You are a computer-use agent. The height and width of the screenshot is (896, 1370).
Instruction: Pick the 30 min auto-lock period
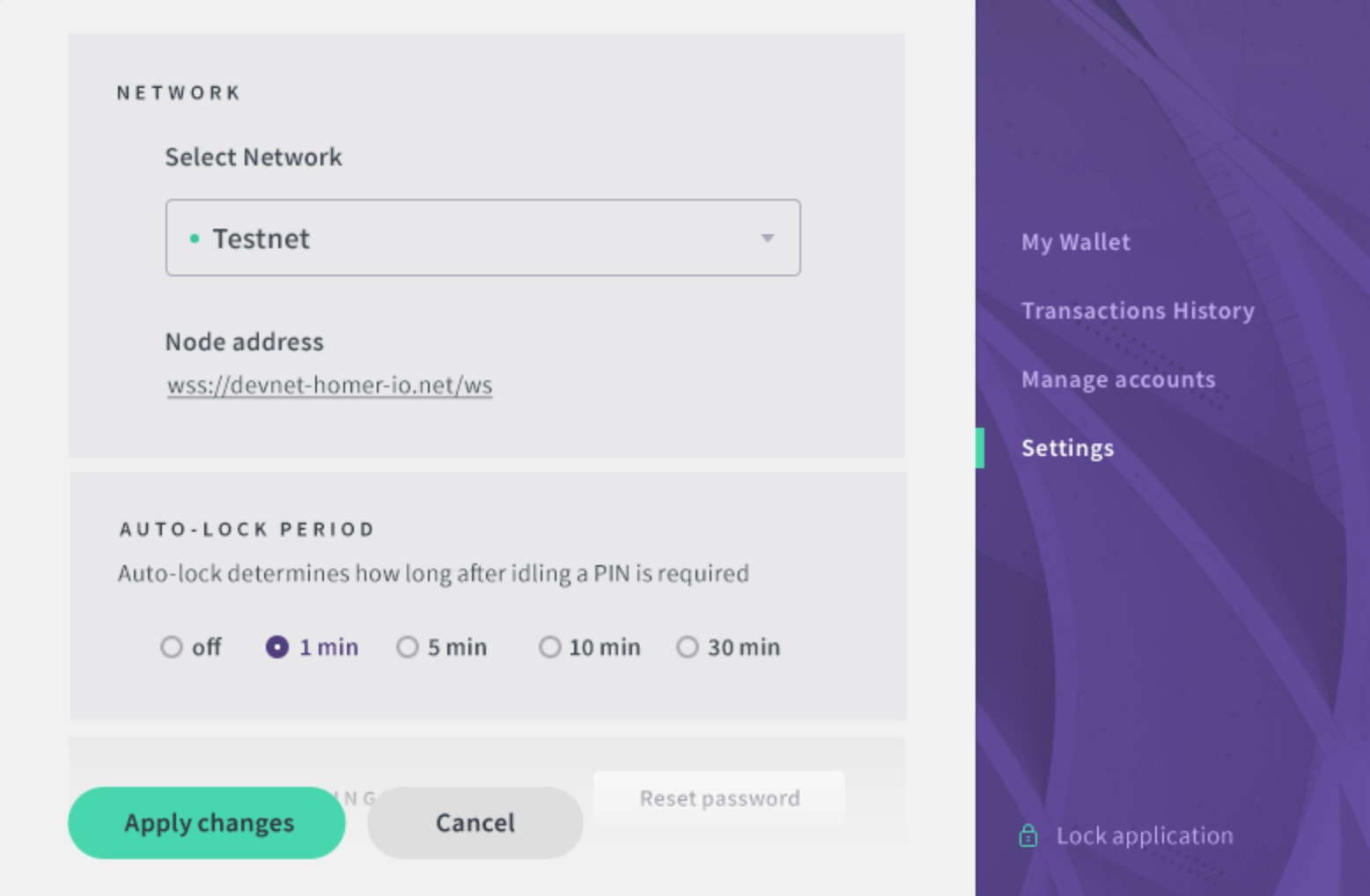point(688,647)
